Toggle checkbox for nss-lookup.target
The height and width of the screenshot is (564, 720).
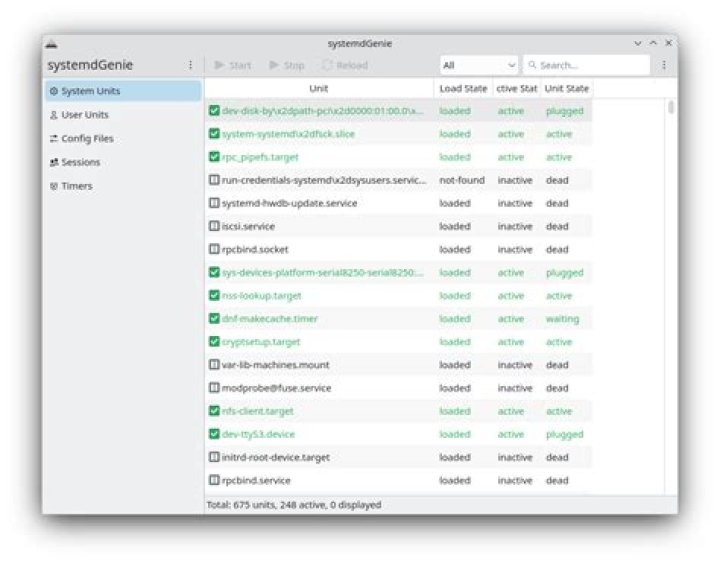pos(214,295)
